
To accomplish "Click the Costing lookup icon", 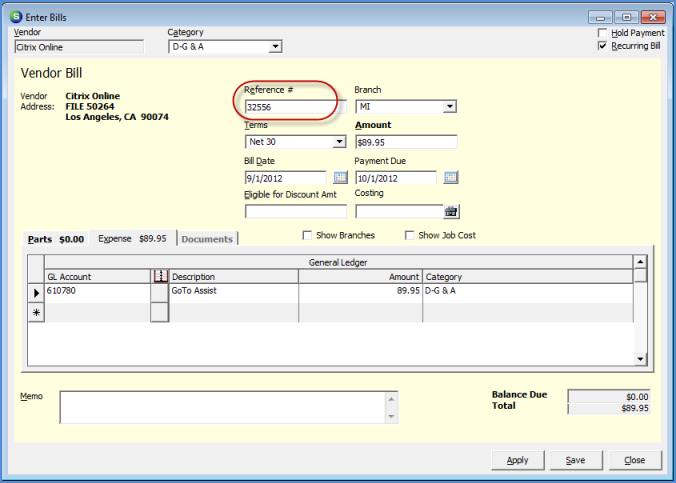I will 451,211.
